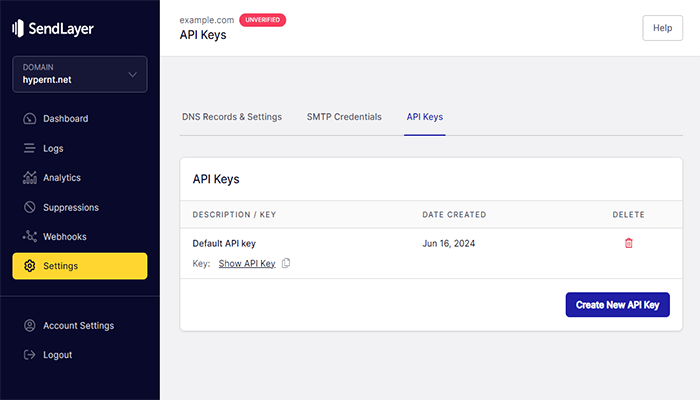Click the Settings gear icon

29,266
